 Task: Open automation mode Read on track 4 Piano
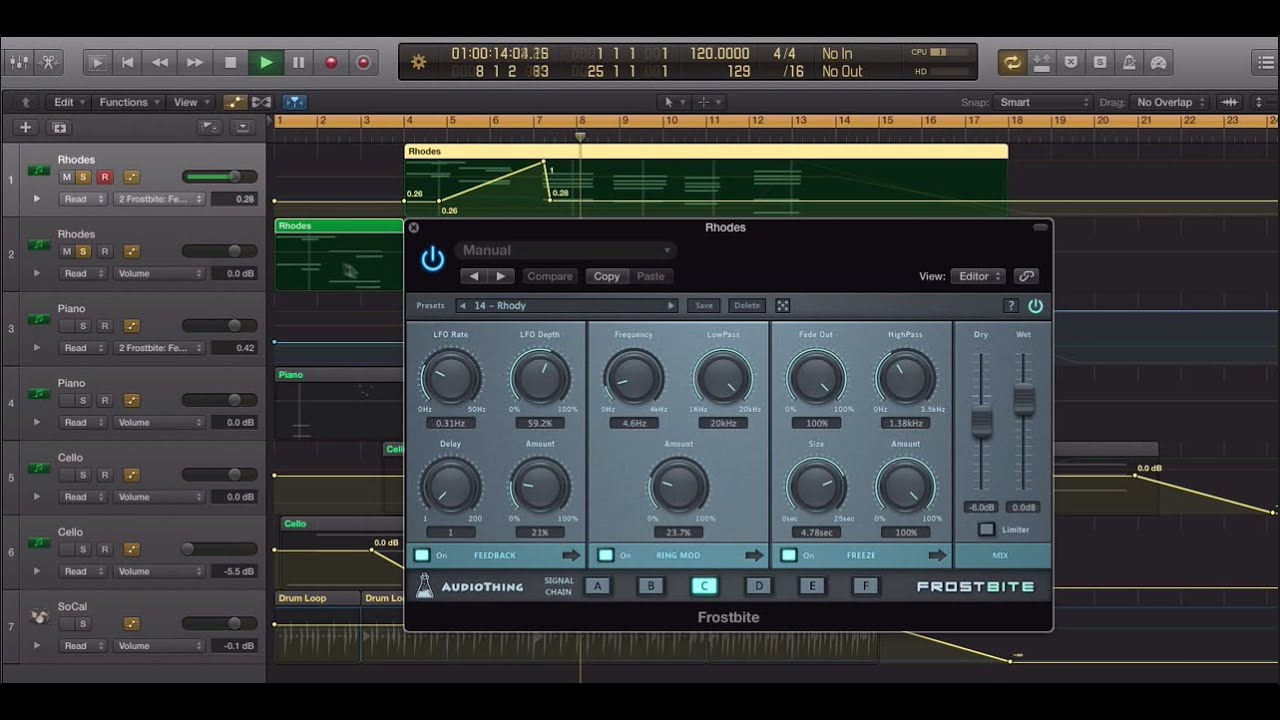tap(83, 422)
